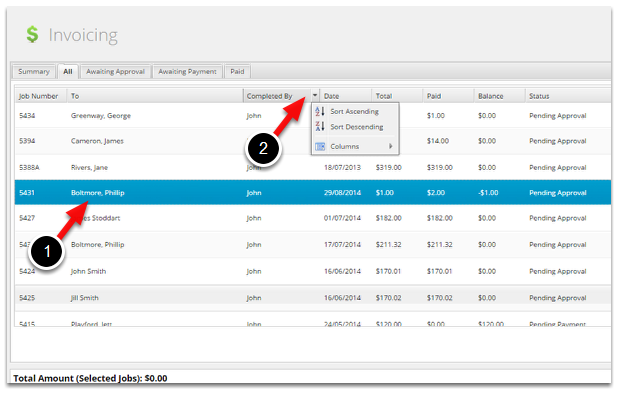Click job number 5431 in highlighted row
Screen dimensions: 618x394
27,193
